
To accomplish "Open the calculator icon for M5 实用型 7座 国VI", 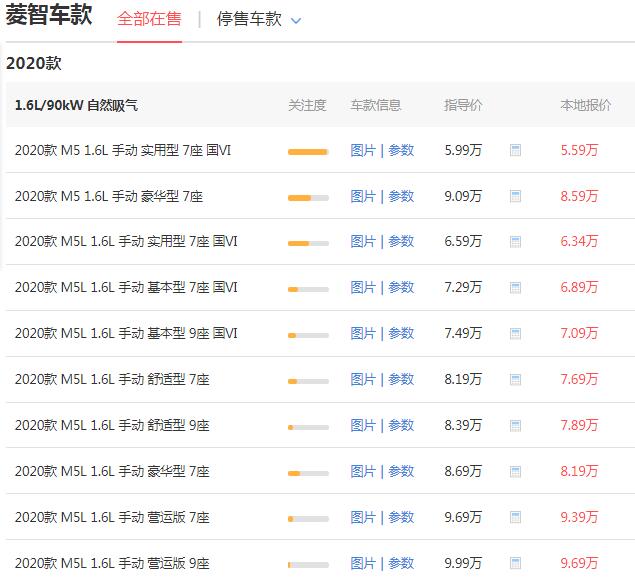I will coord(515,150).
